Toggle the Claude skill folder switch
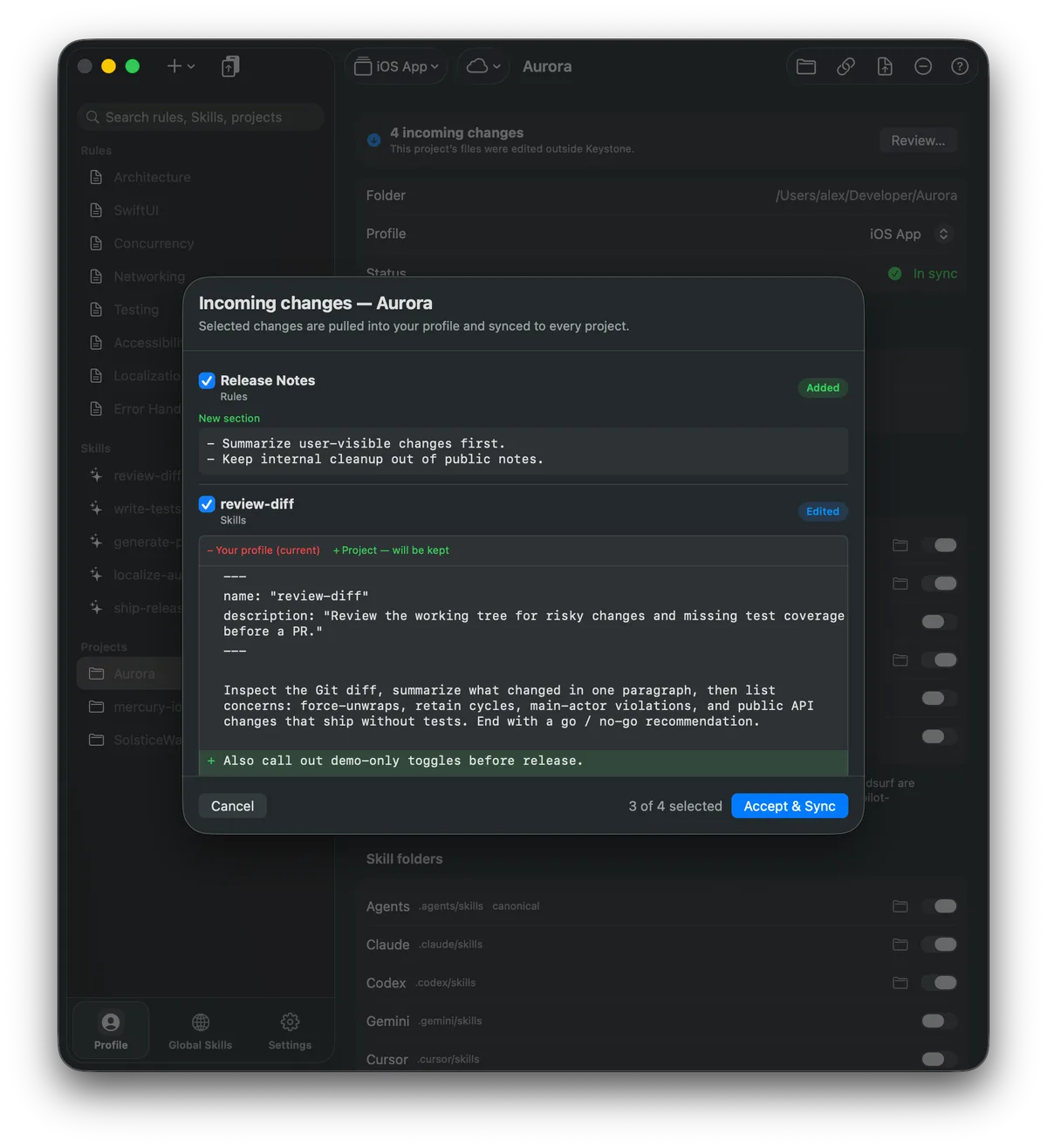 (940, 945)
